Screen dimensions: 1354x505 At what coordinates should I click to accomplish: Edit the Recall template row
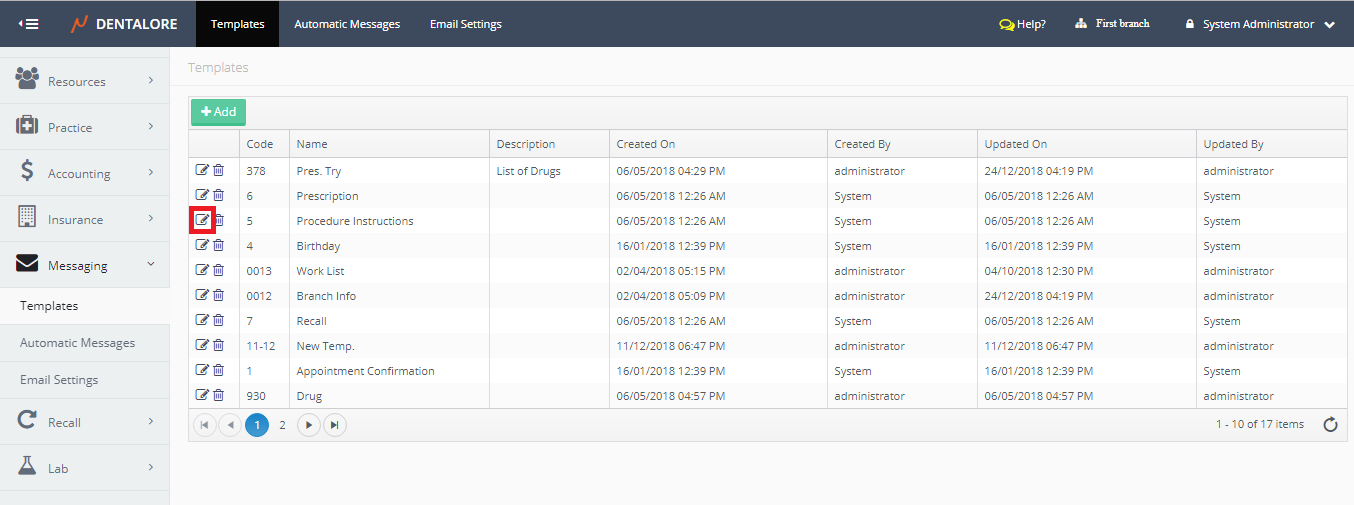coord(202,320)
